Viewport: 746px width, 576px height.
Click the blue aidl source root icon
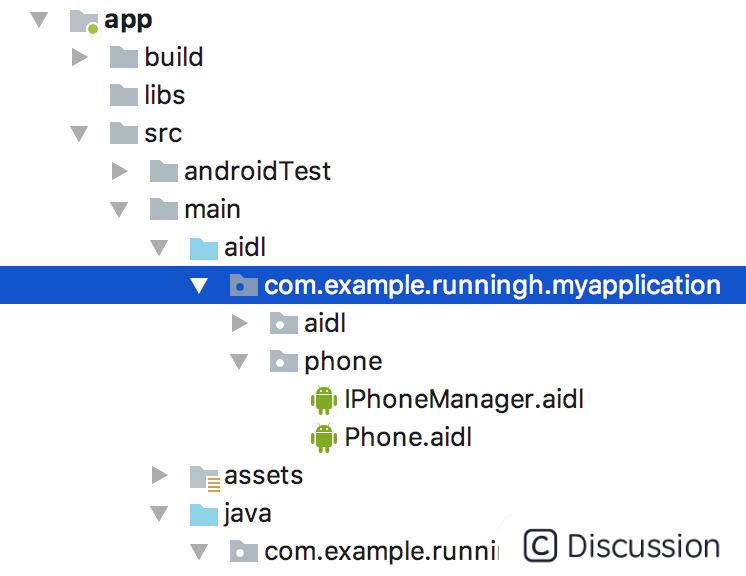point(204,249)
